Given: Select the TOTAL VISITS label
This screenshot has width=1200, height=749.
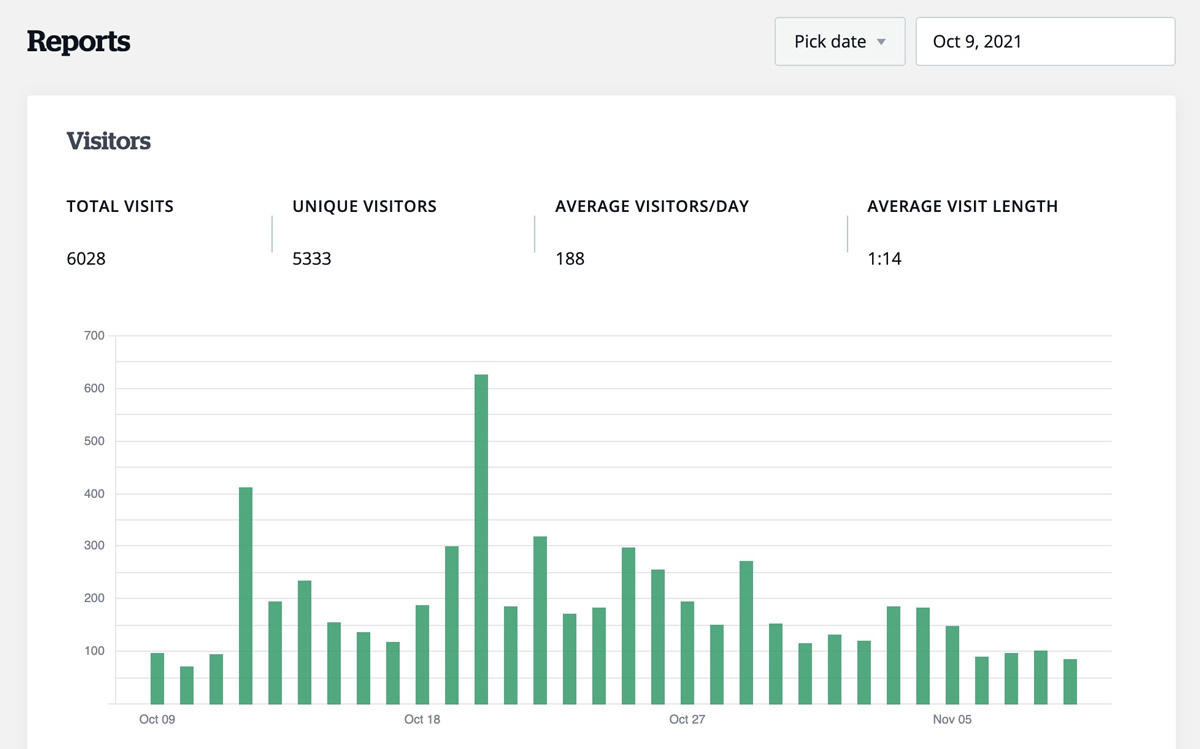Looking at the screenshot, I should tap(120, 207).
